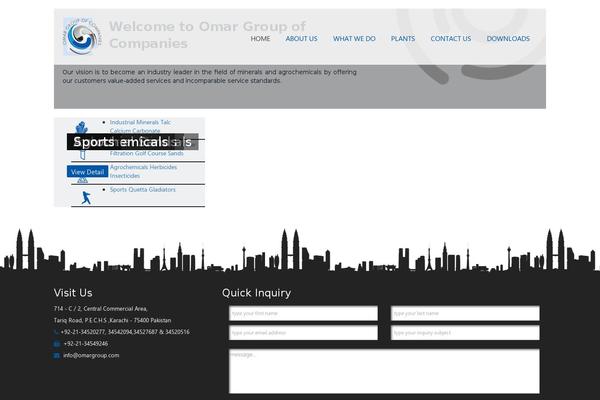
Task: Click the 'Visit Us' heading
Action: 73,293
